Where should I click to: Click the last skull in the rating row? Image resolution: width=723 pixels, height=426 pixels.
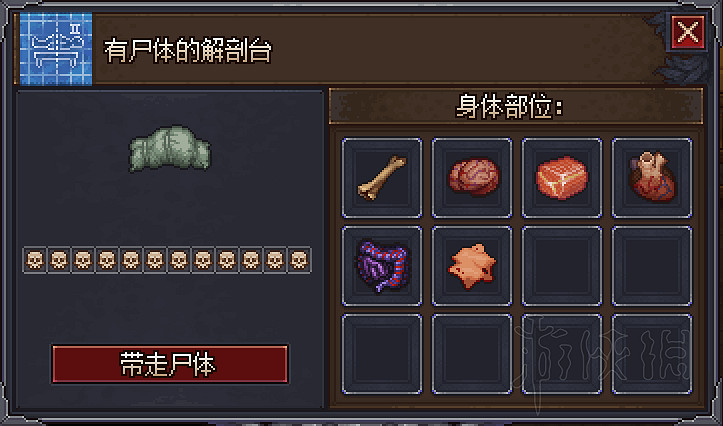[299, 260]
